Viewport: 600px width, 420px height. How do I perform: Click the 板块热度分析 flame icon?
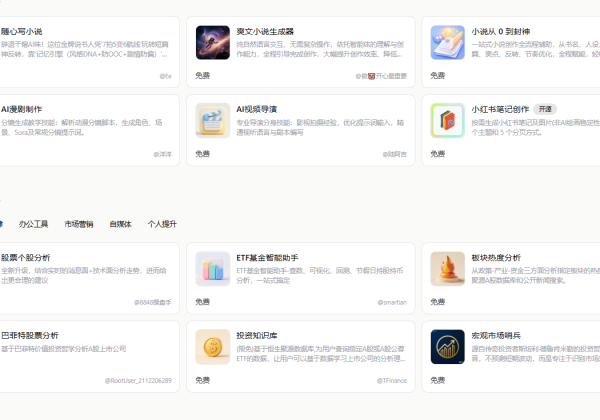tap(448, 269)
